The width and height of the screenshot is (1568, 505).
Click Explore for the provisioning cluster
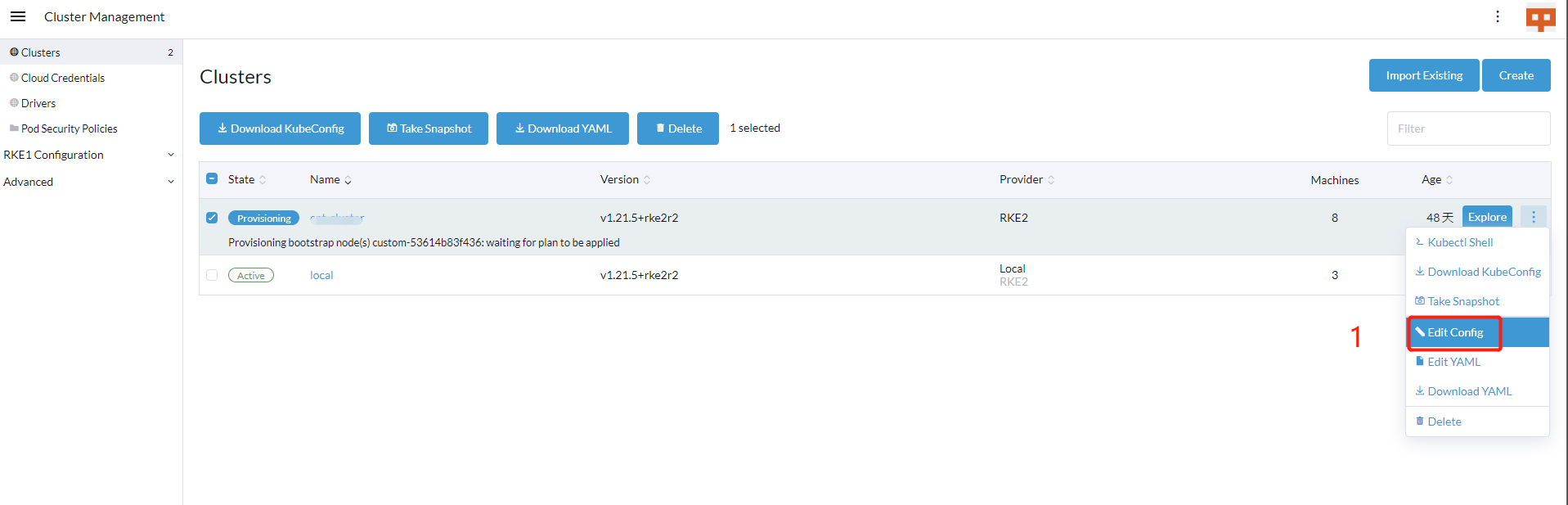pos(1487,217)
